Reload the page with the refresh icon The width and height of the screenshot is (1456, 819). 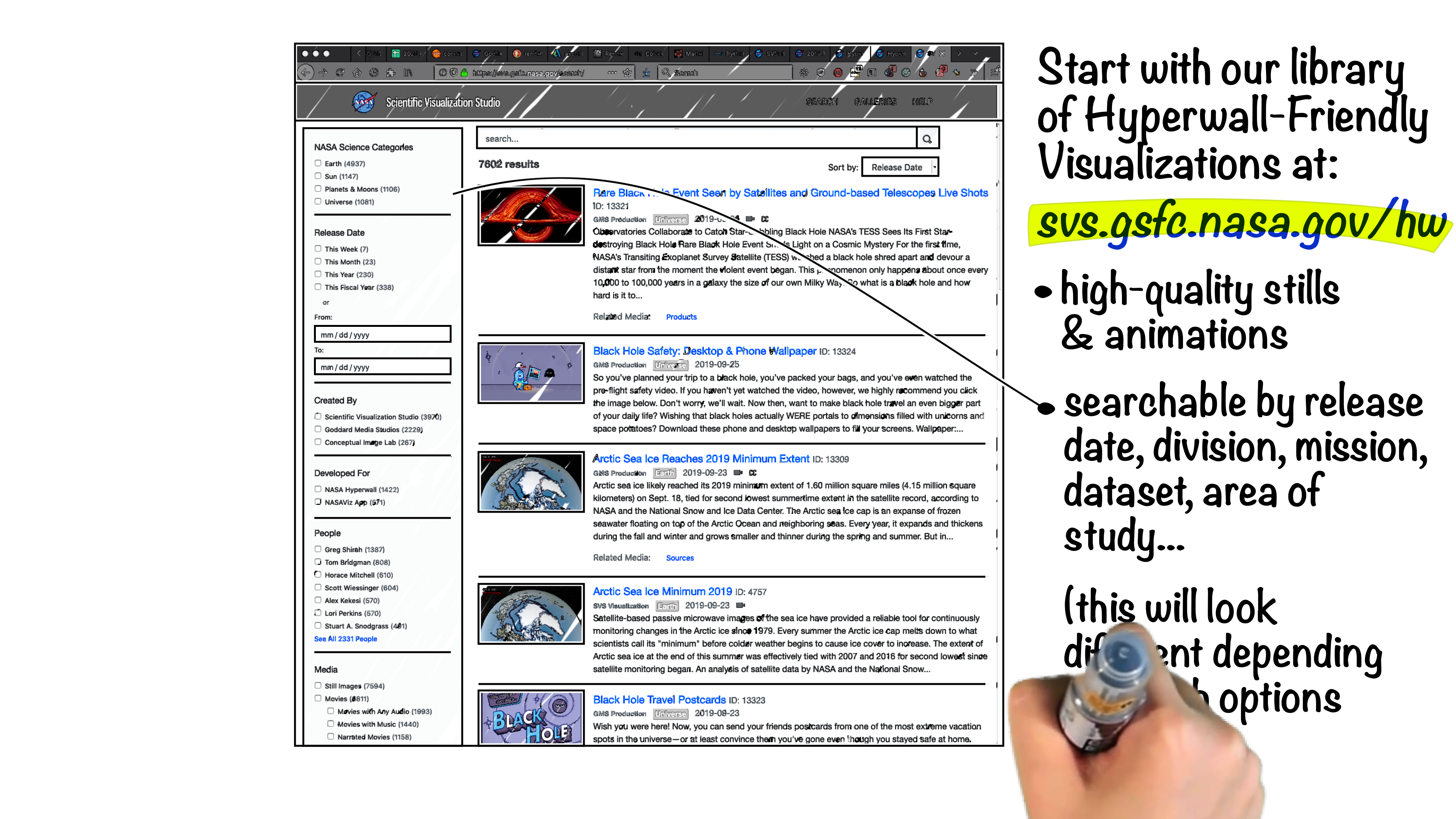[340, 72]
